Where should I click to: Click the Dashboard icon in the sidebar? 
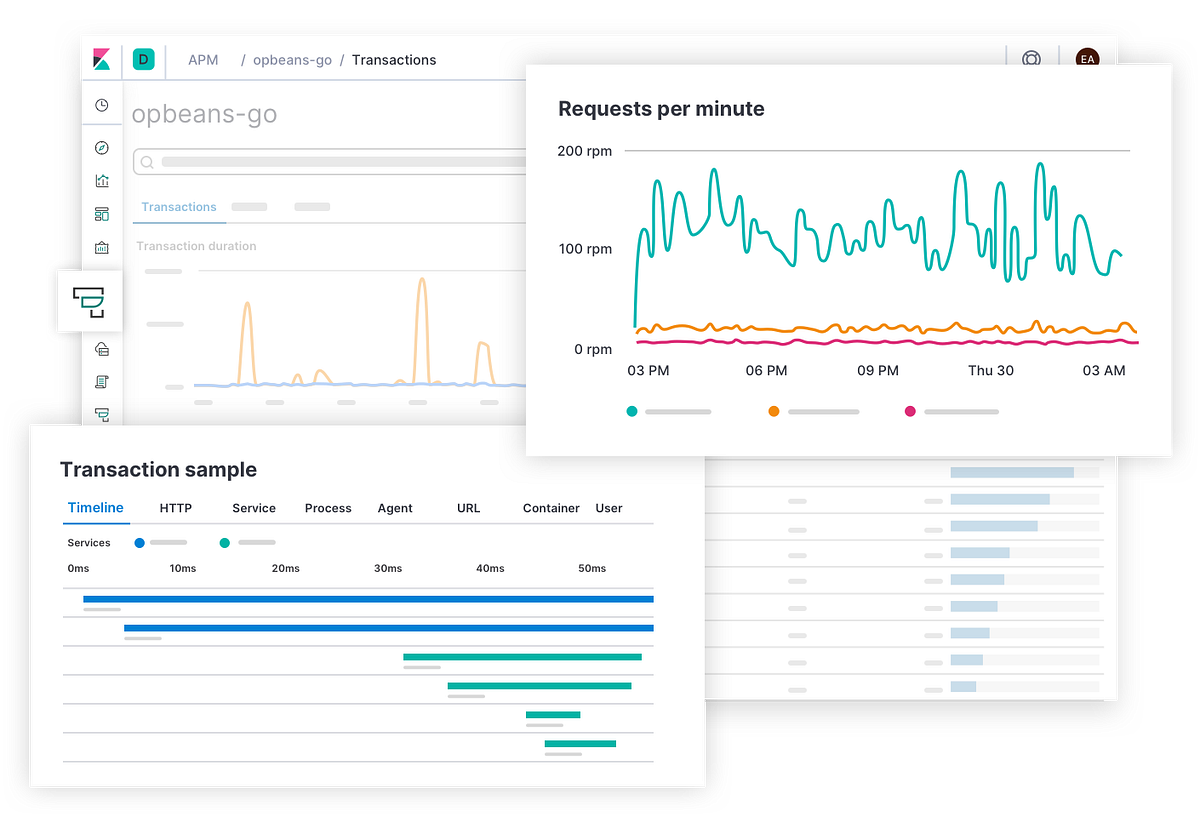pos(101,213)
